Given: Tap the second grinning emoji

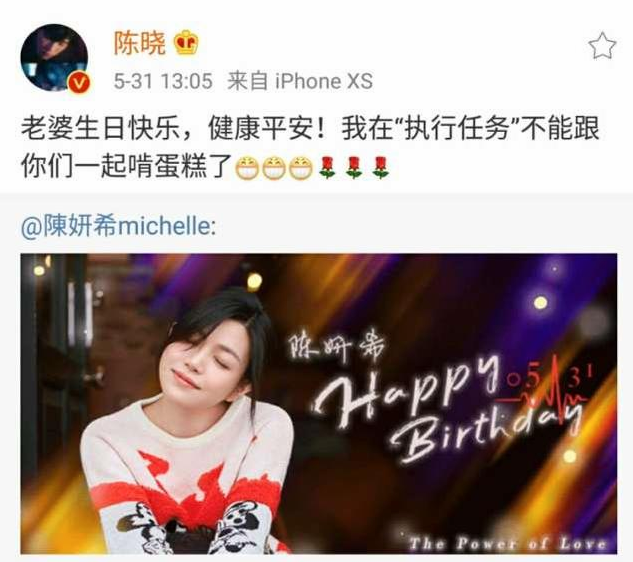Looking at the screenshot, I should tap(274, 168).
